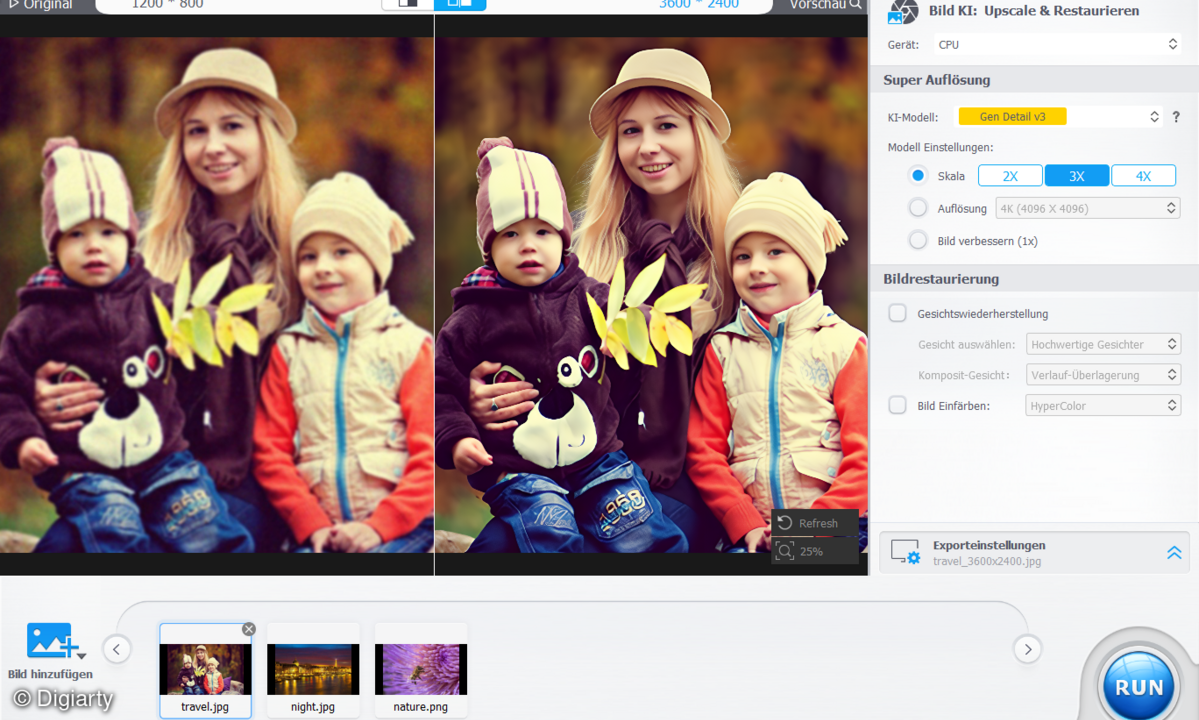Click the question mark help icon
1199x720 pixels.
pyautogui.click(x=1176, y=116)
